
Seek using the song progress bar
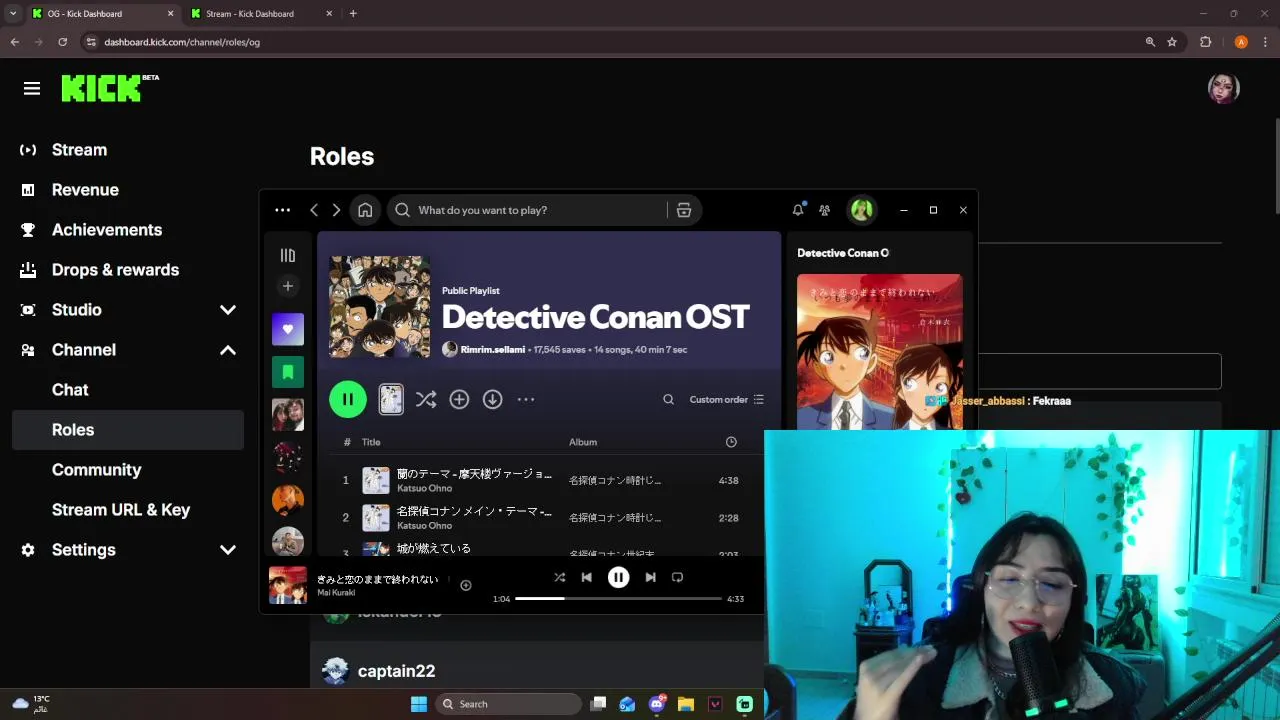pyautogui.click(x=618, y=598)
